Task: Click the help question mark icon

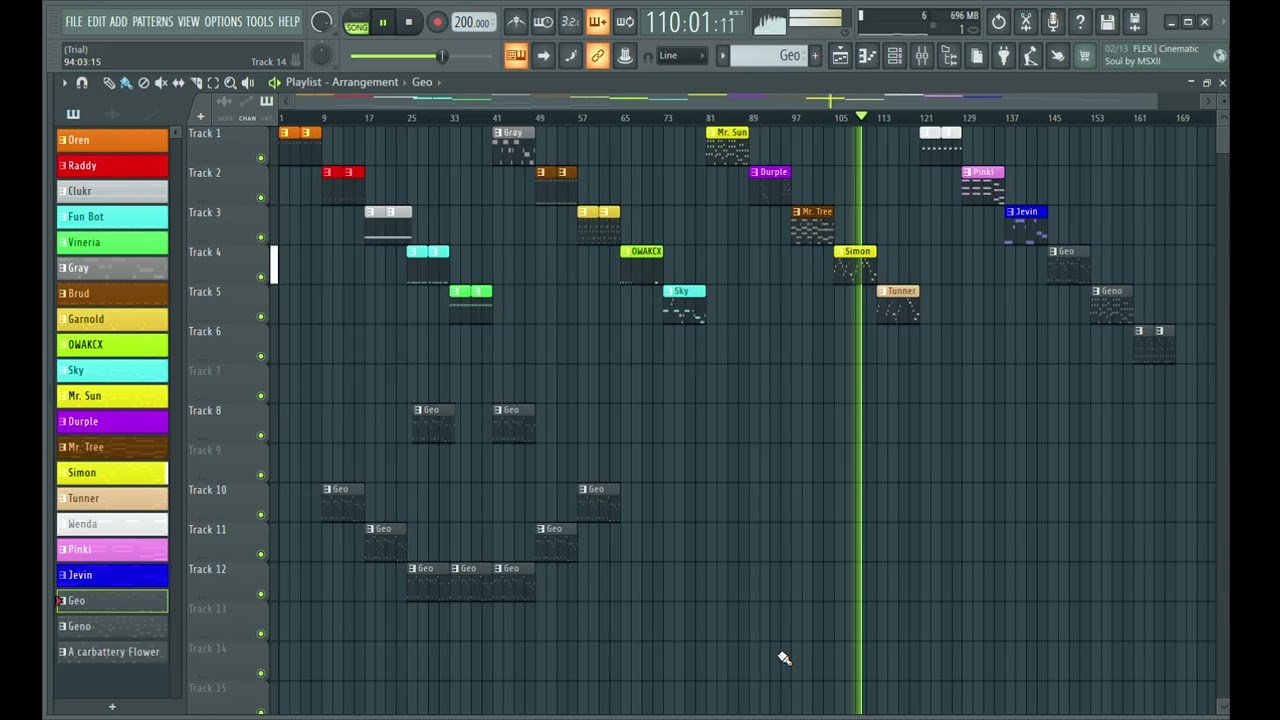Action: [1080, 22]
